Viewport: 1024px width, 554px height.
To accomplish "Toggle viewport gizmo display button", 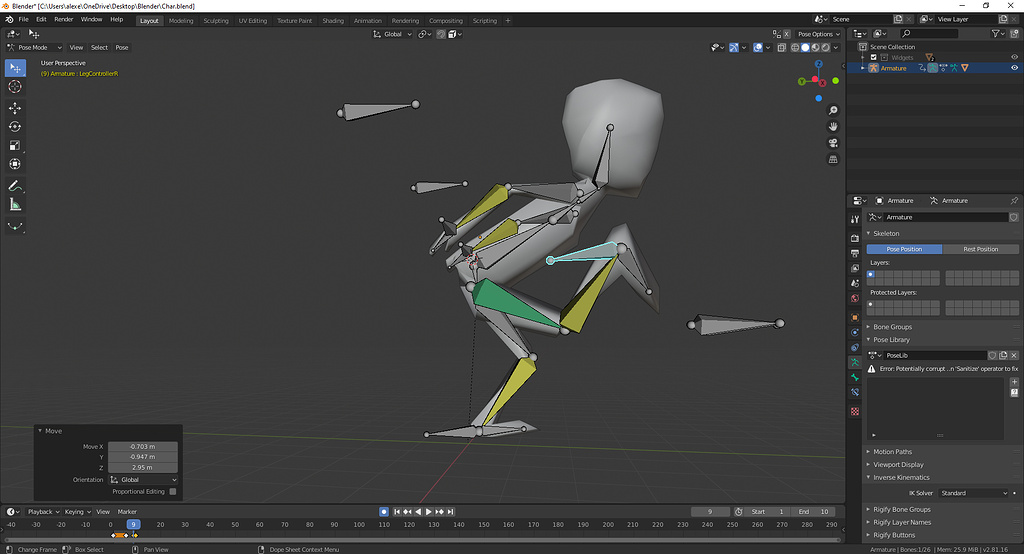I will click(734, 48).
